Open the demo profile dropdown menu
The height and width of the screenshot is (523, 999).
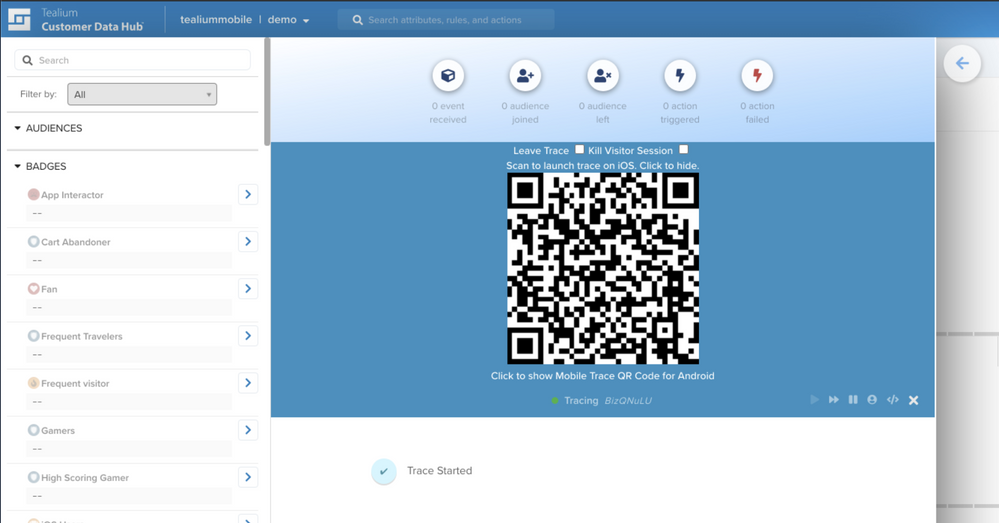pos(289,20)
